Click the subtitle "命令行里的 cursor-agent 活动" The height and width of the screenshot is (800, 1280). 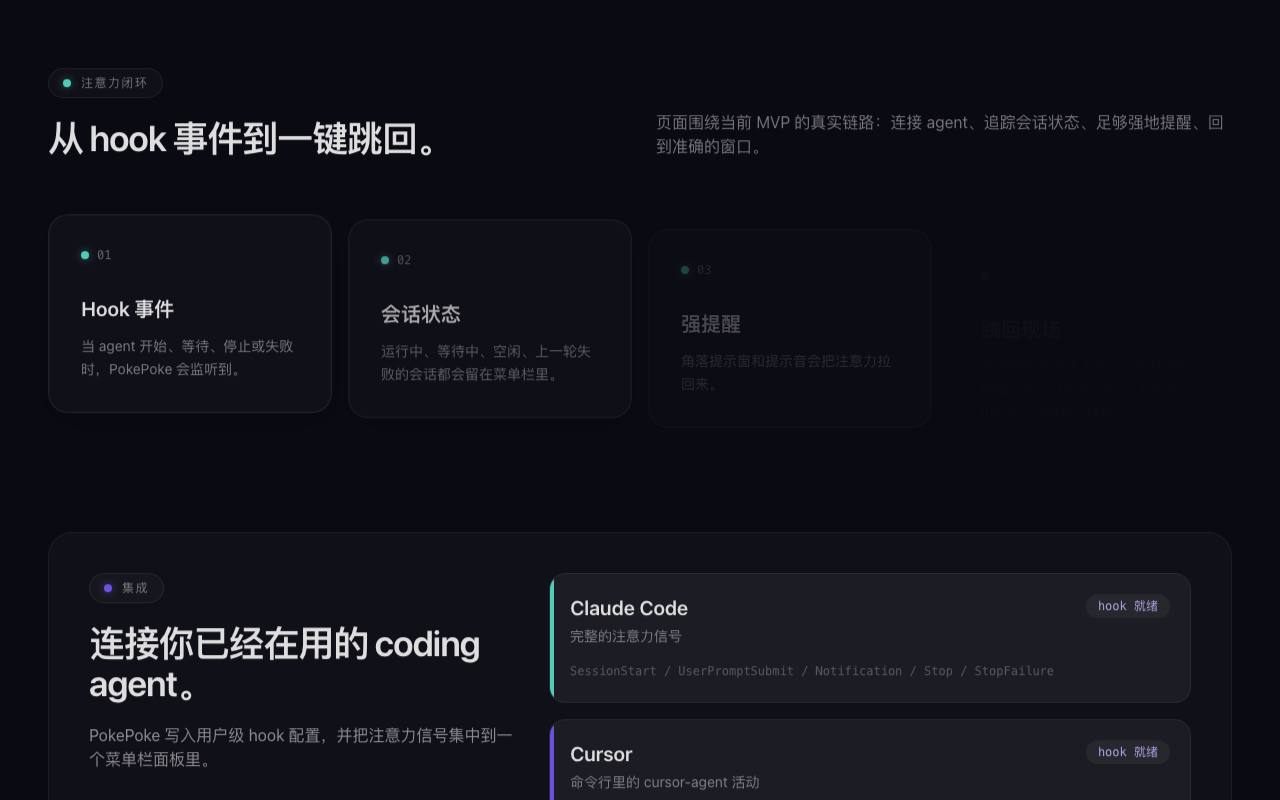click(x=665, y=782)
